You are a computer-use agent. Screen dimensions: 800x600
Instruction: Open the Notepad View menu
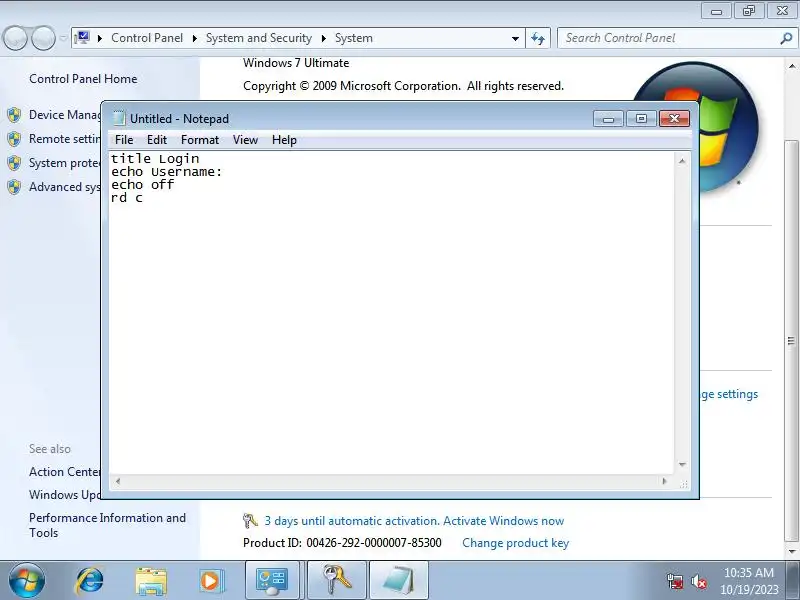click(245, 140)
